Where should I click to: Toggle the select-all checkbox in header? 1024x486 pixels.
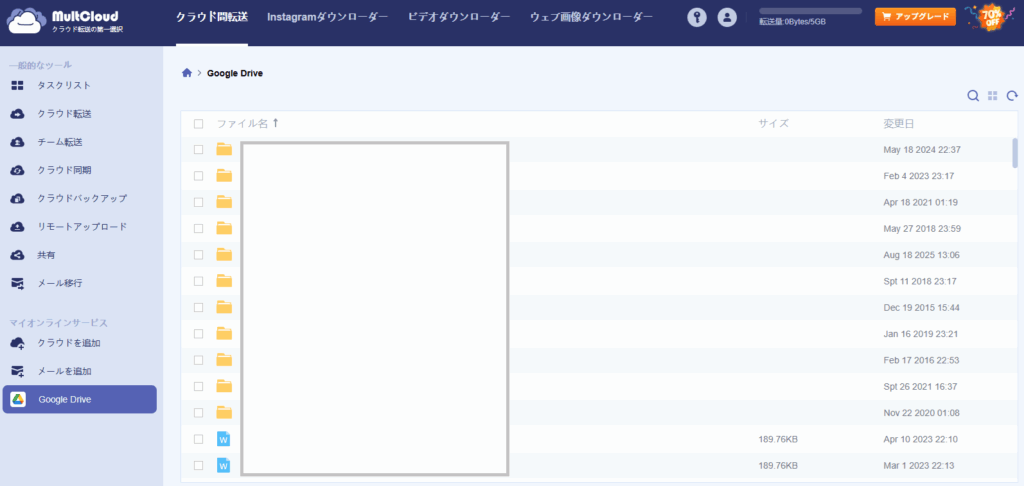198,124
